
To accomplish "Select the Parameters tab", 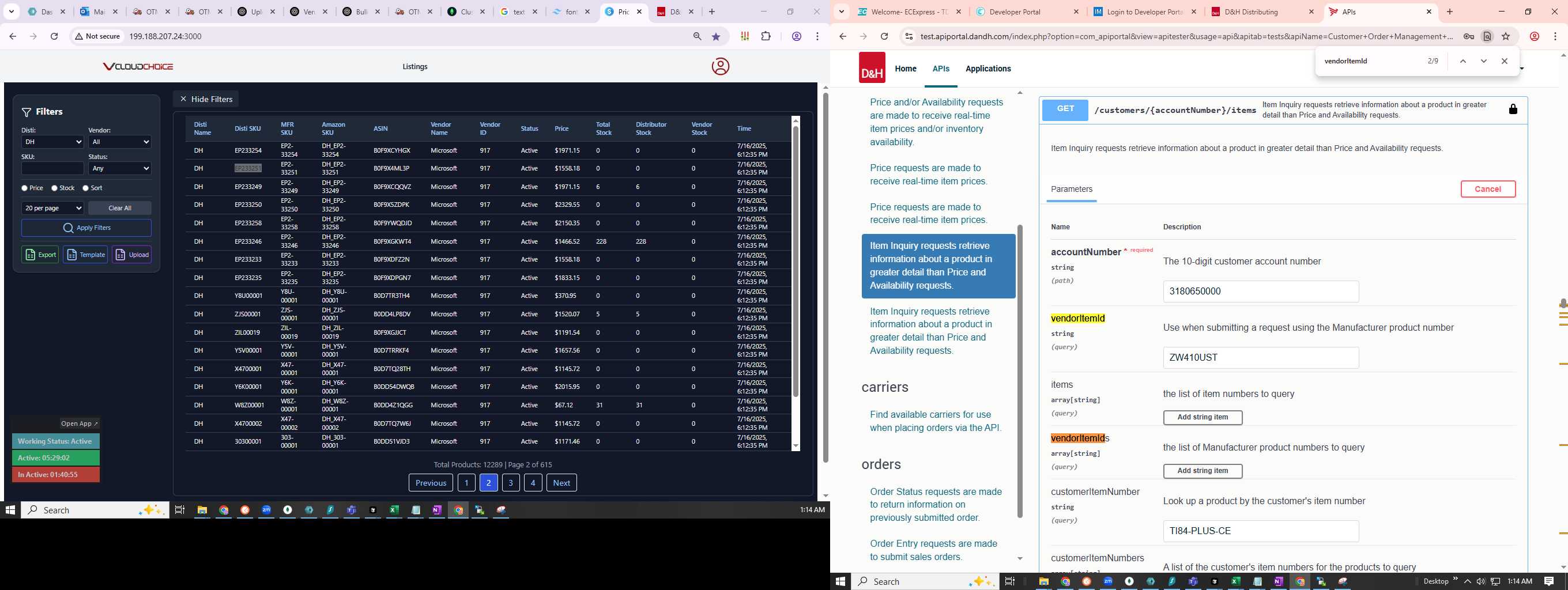I will pos(1071,189).
